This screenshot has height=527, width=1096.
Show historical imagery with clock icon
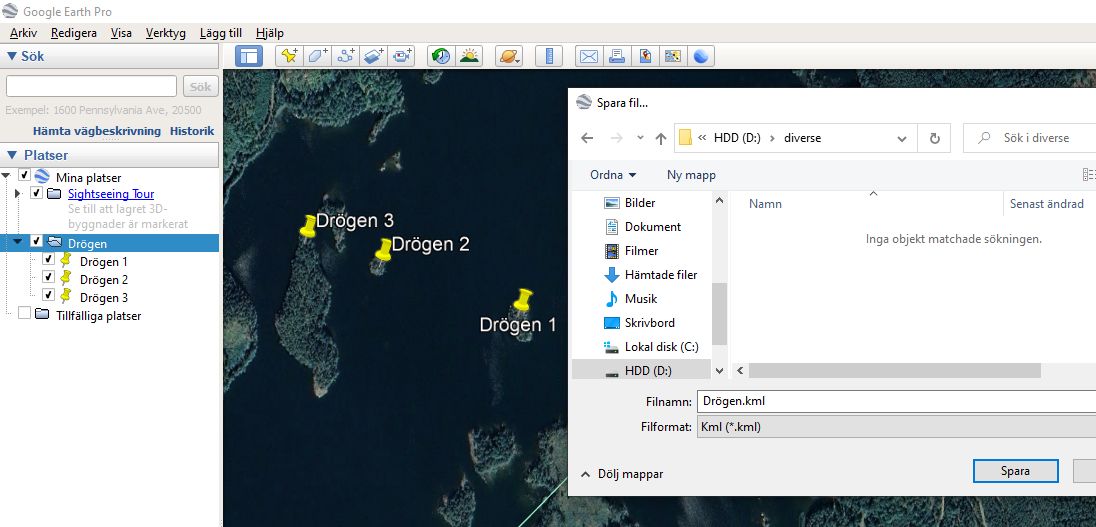[441, 56]
